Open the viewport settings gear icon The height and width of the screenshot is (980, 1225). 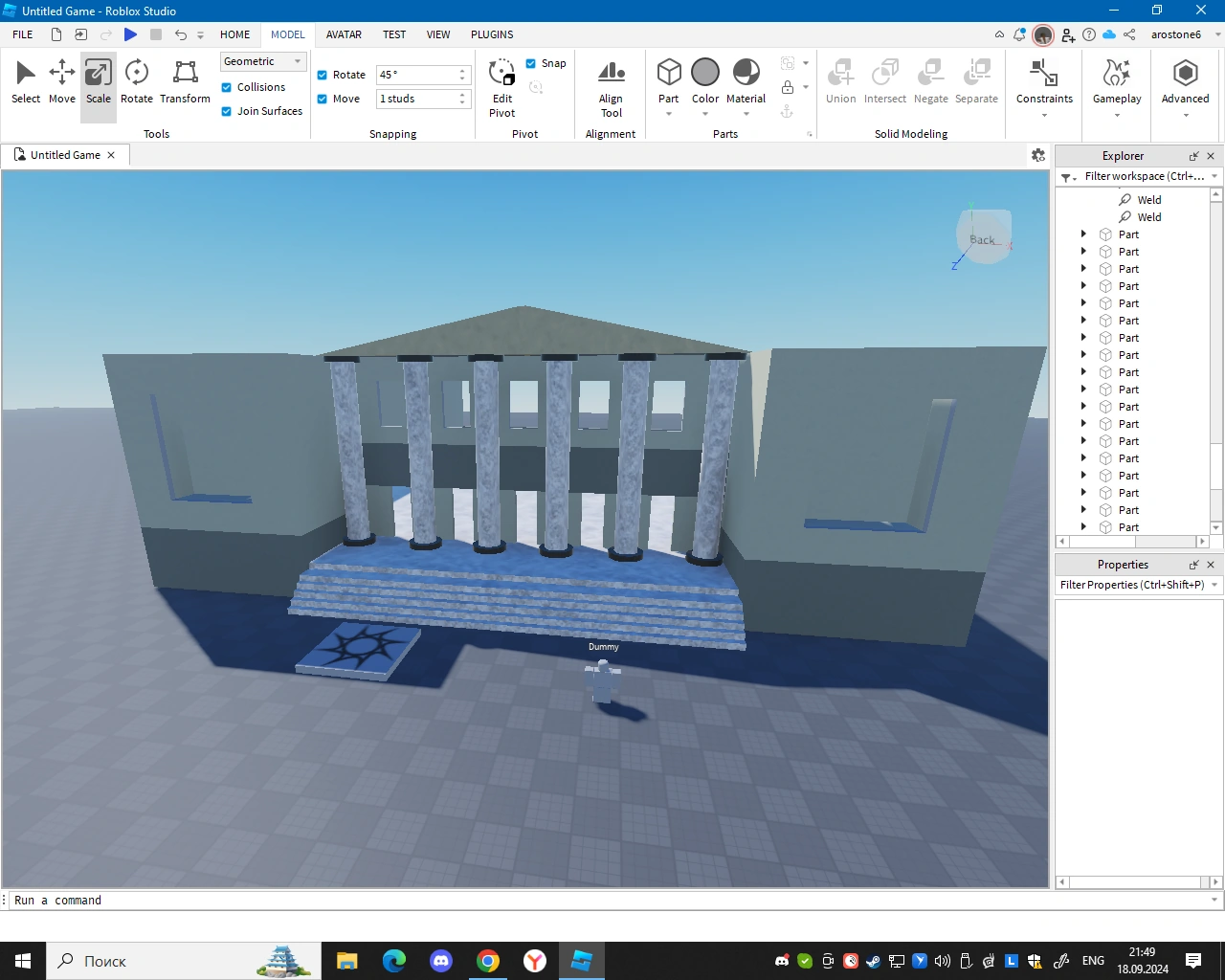pos(1038,155)
